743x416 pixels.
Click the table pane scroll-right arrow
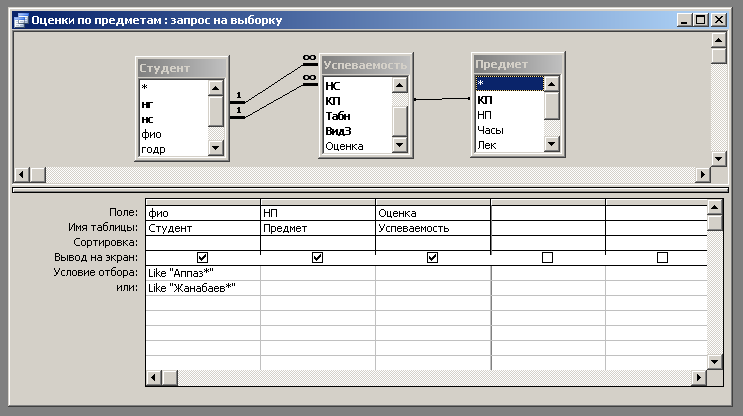tap(703, 174)
